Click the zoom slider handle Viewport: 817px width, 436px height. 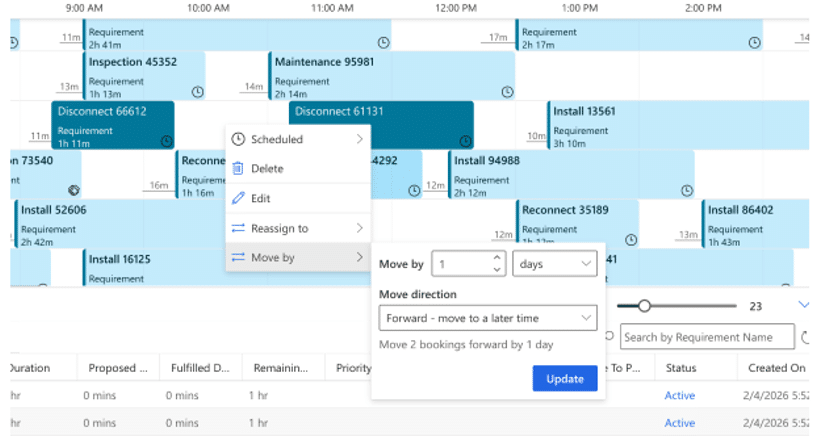(x=645, y=306)
